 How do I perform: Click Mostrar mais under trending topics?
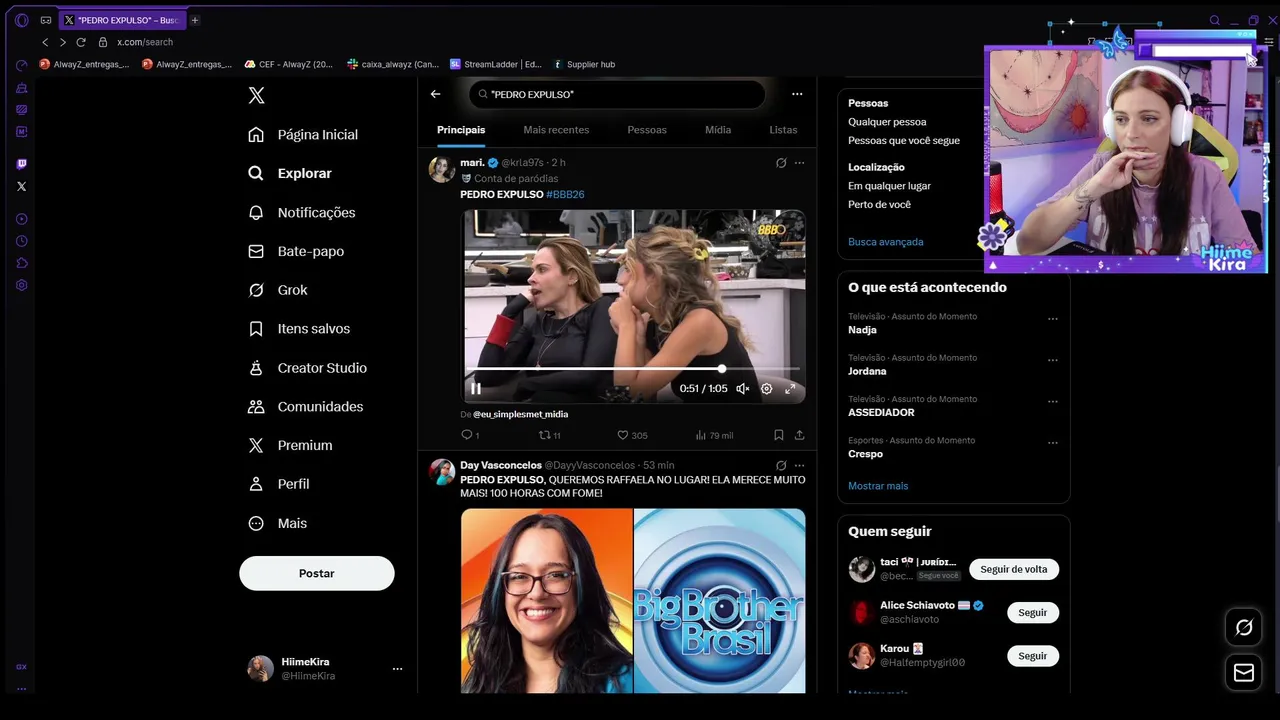coord(878,486)
